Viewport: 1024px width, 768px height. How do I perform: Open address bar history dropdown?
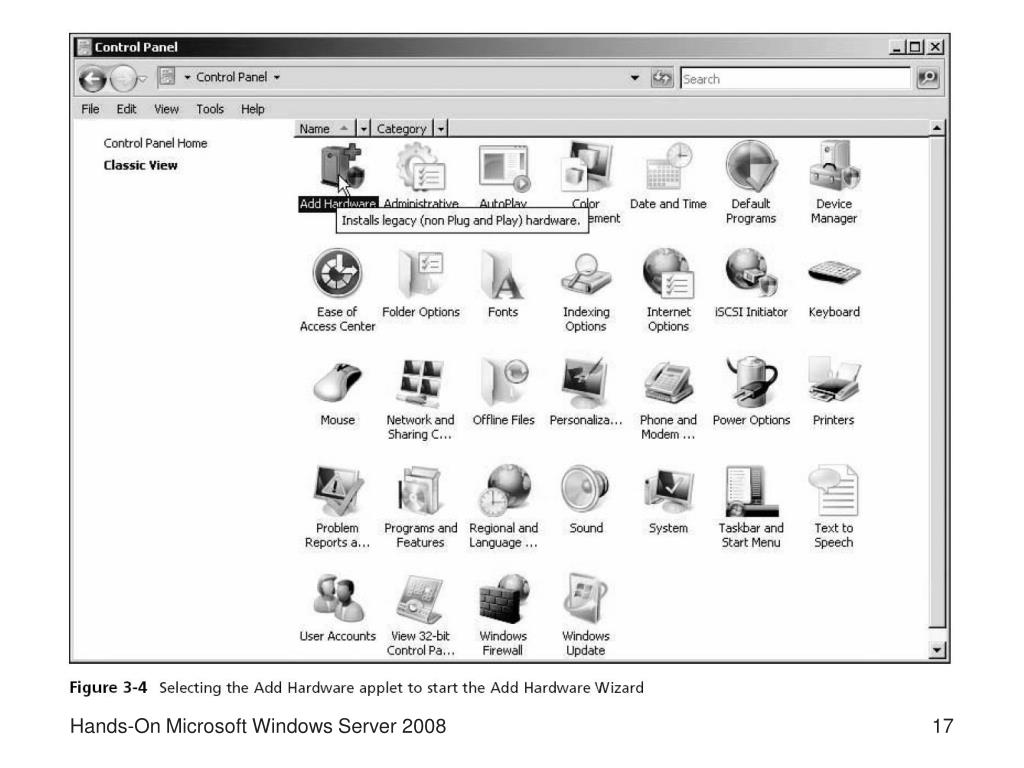[635, 78]
